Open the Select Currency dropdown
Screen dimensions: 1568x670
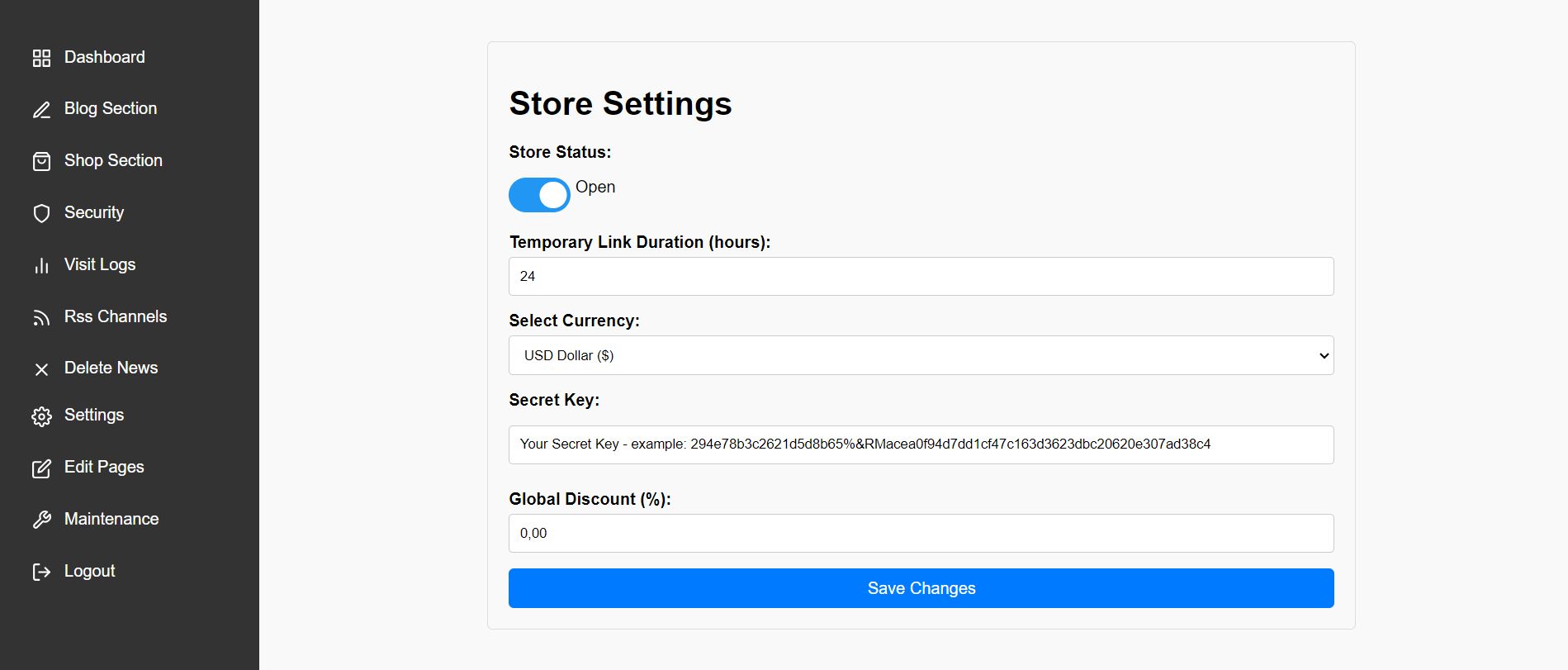921,355
